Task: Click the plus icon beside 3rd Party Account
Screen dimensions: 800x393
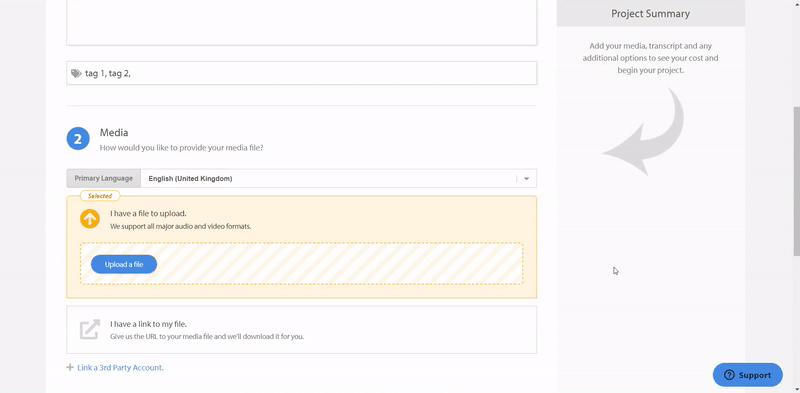Action: [x=70, y=367]
